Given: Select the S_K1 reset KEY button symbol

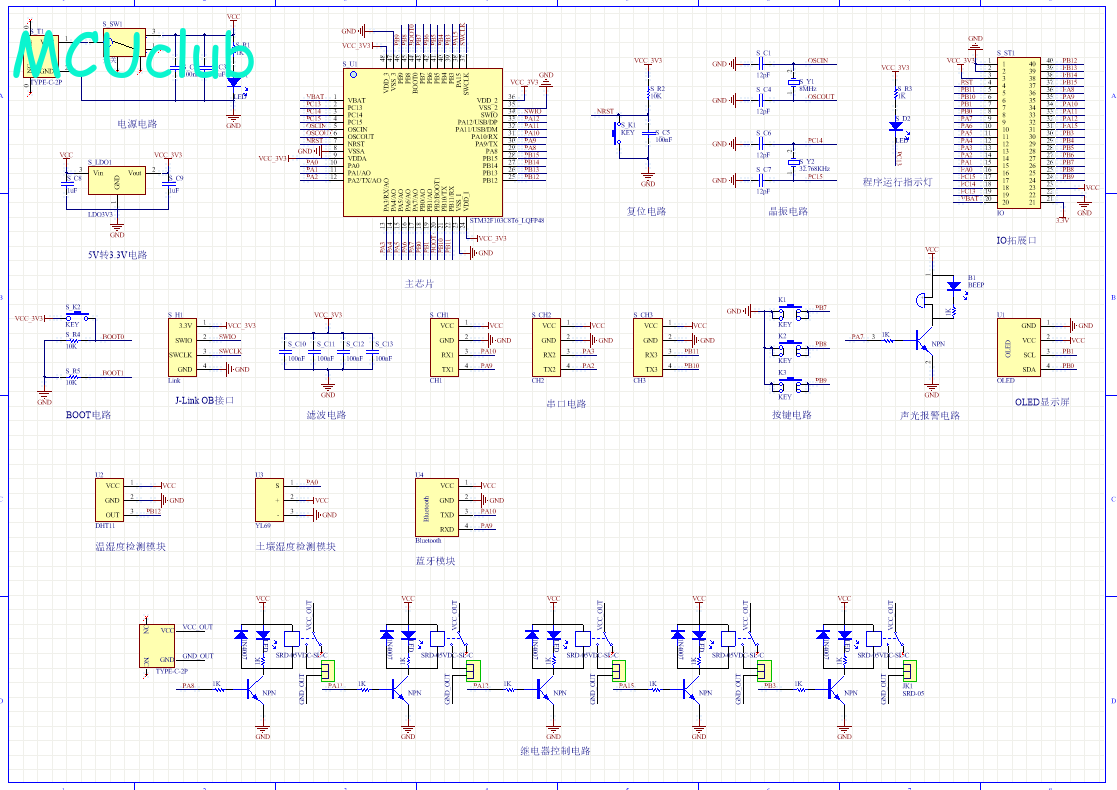Looking at the screenshot, I should pyautogui.click(x=617, y=132).
